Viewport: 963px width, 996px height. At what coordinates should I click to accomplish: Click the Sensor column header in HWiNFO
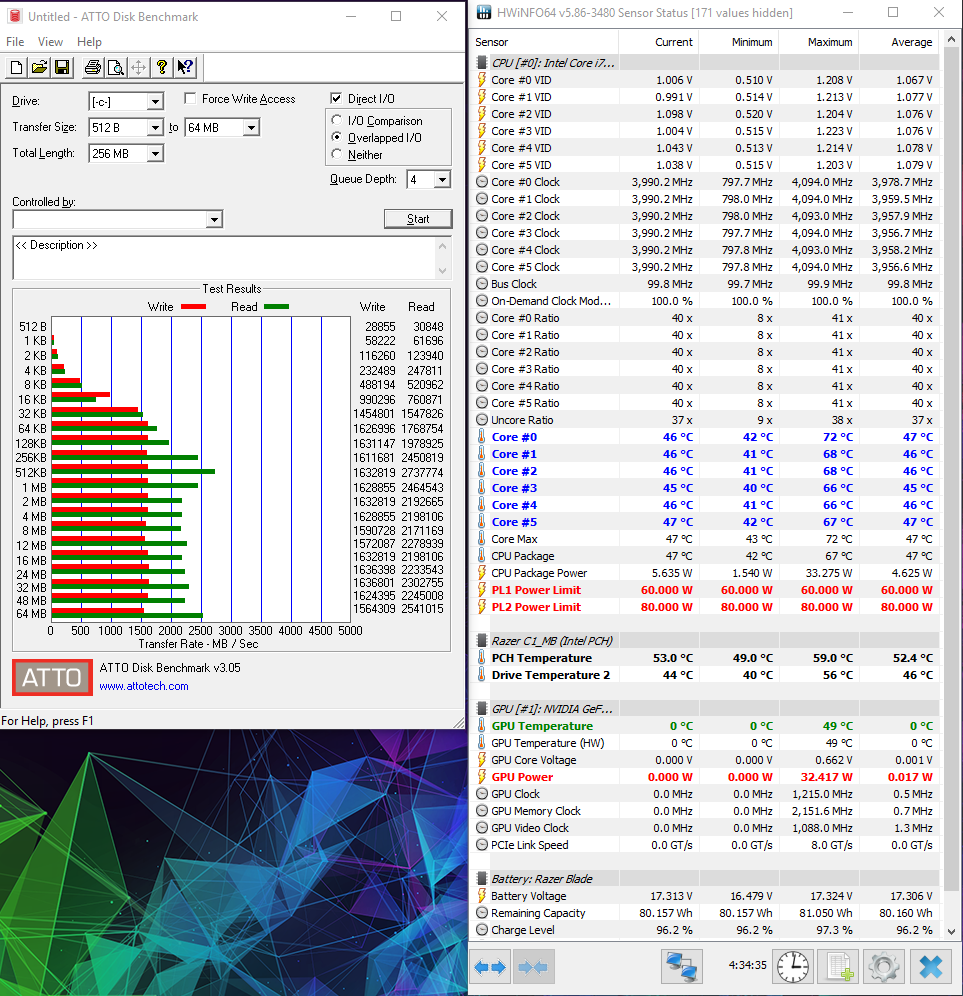tap(545, 42)
